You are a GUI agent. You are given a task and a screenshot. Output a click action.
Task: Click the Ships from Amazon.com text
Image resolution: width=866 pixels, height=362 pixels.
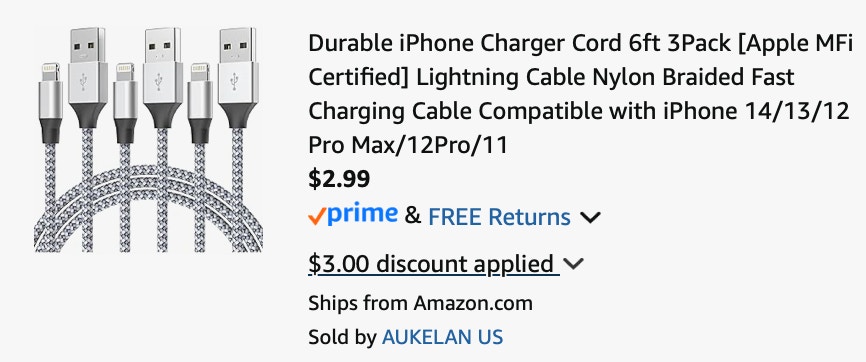[x=420, y=303]
